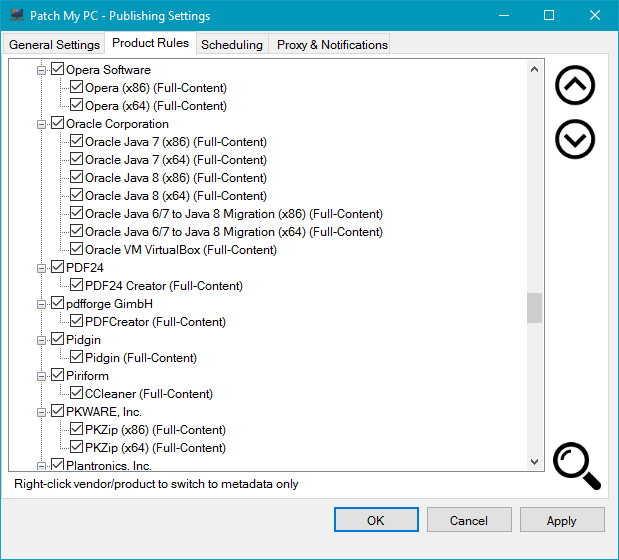Viewport: 619px width, 560px height.
Task: Select Oracle VM VirtualBox (Full-Content) label
Action: pos(181,250)
